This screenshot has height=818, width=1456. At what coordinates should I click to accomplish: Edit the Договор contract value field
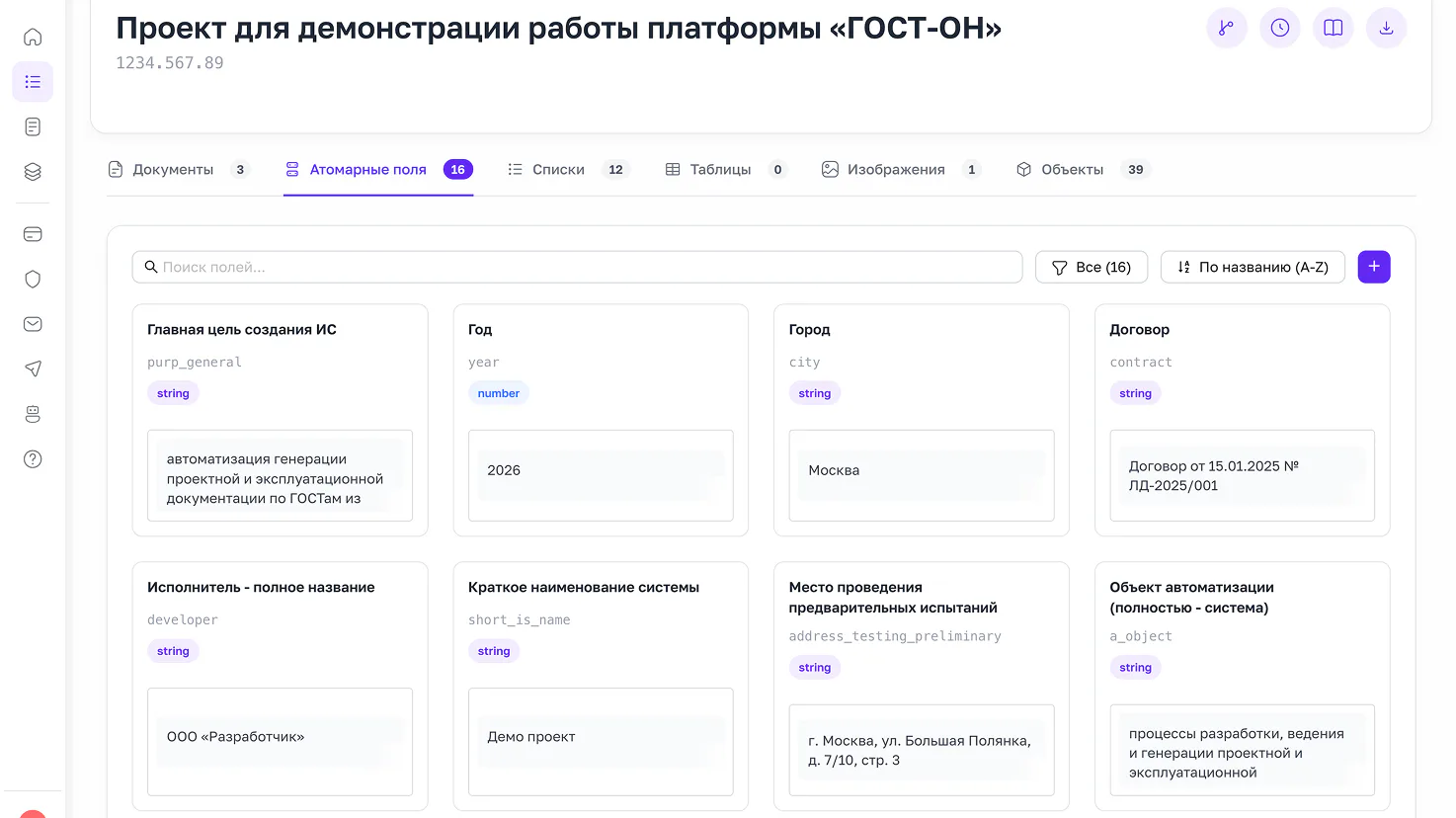coord(1242,475)
